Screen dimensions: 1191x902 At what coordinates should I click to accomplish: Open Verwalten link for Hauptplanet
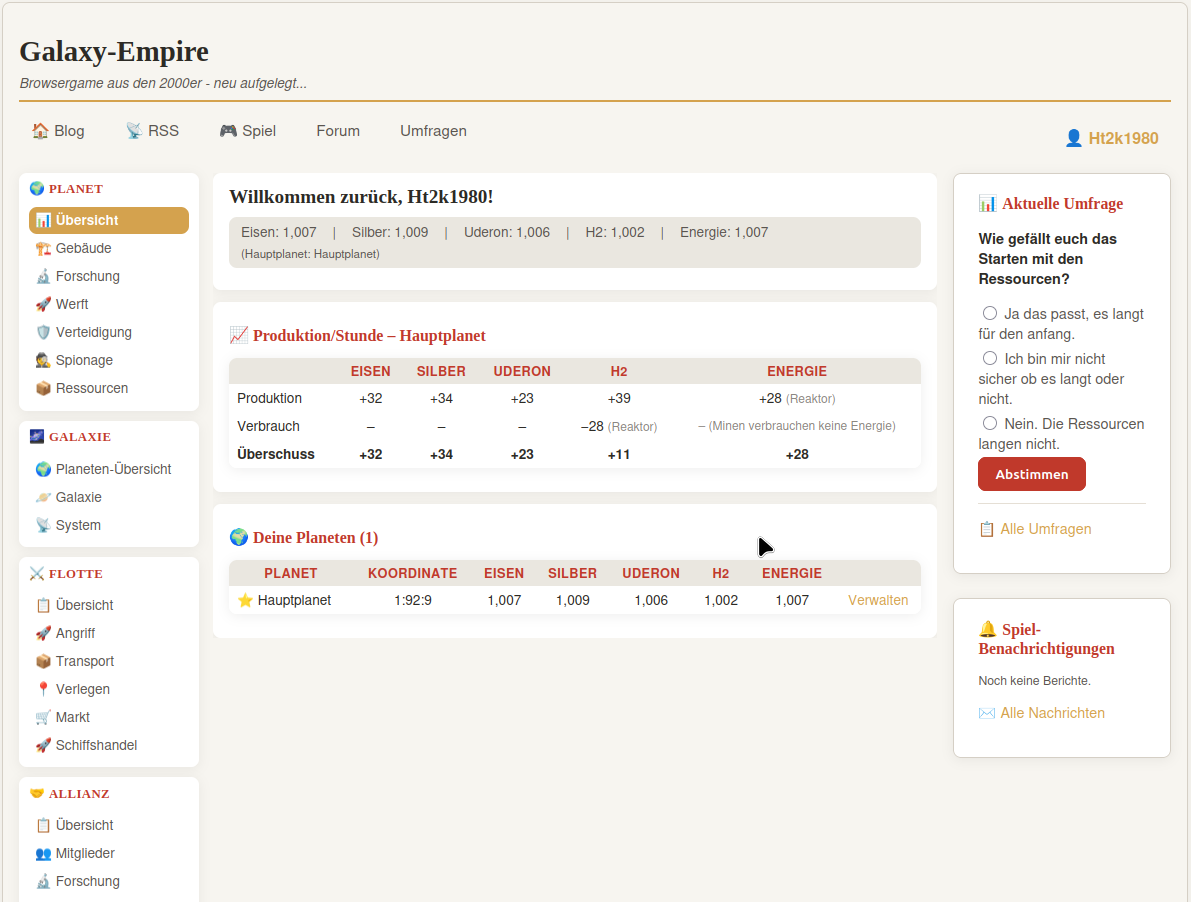pyautogui.click(x=878, y=601)
